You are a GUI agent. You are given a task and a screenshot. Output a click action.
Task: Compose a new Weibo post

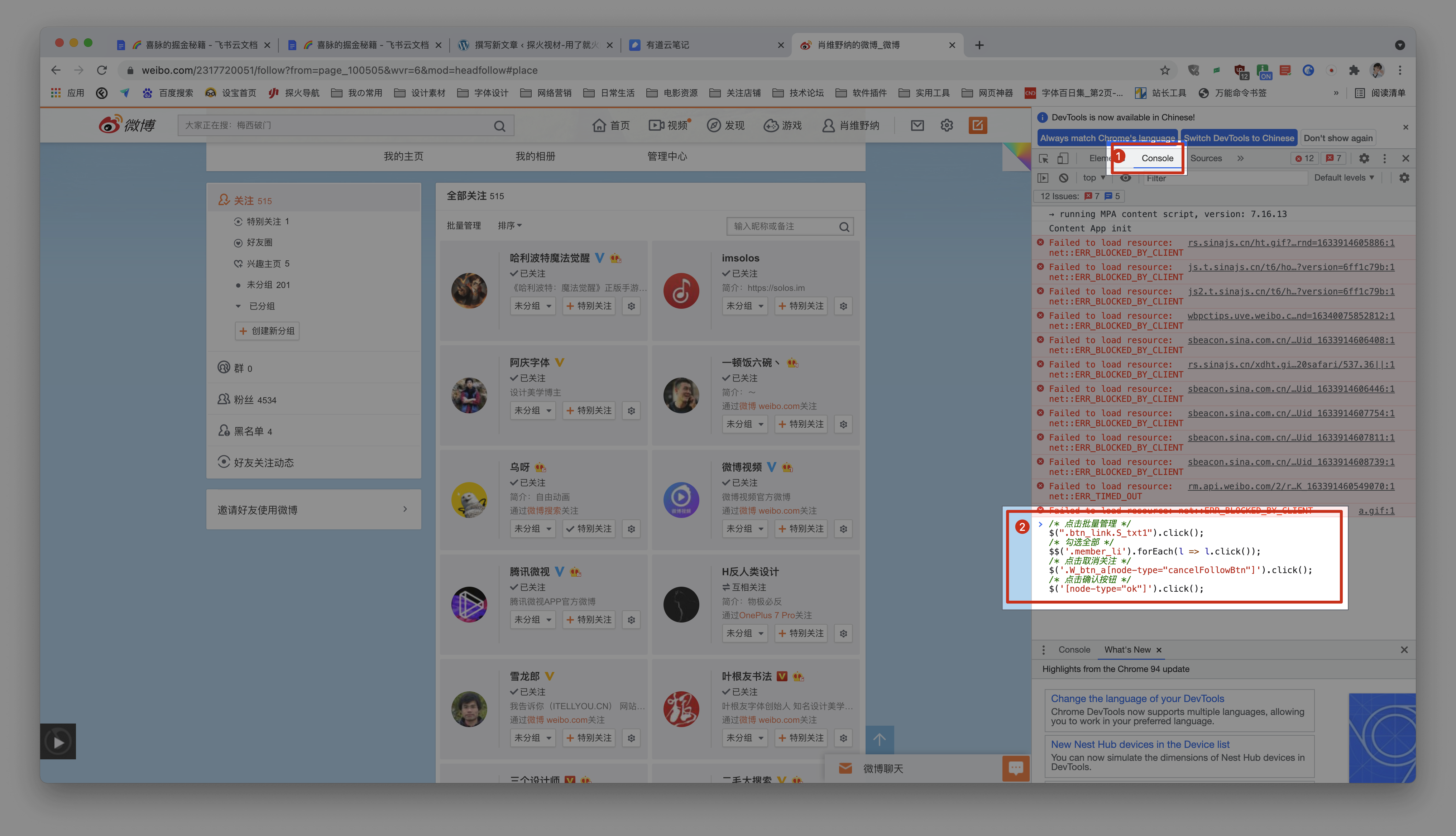978,125
